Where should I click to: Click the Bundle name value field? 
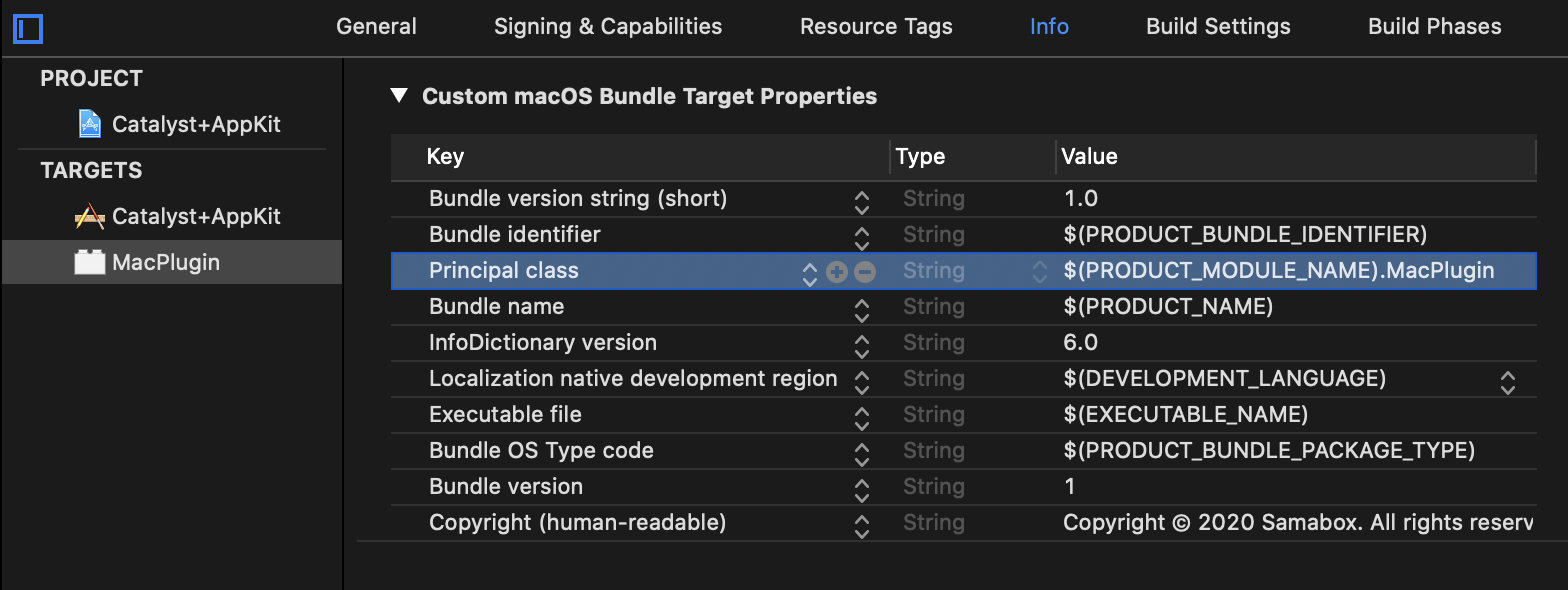pyautogui.click(x=1168, y=307)
